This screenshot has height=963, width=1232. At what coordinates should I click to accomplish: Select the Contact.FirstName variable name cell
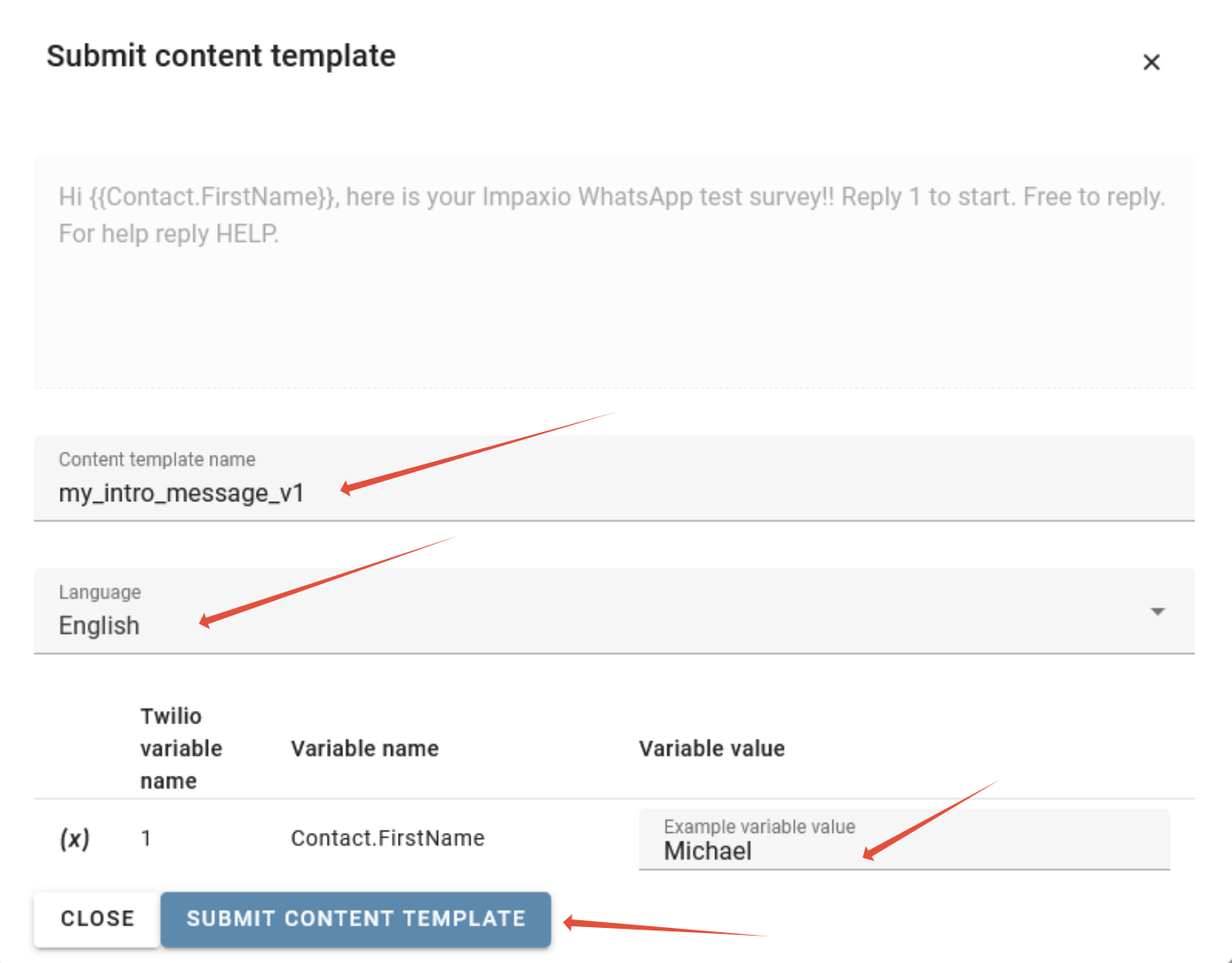(x=388, y=838)
